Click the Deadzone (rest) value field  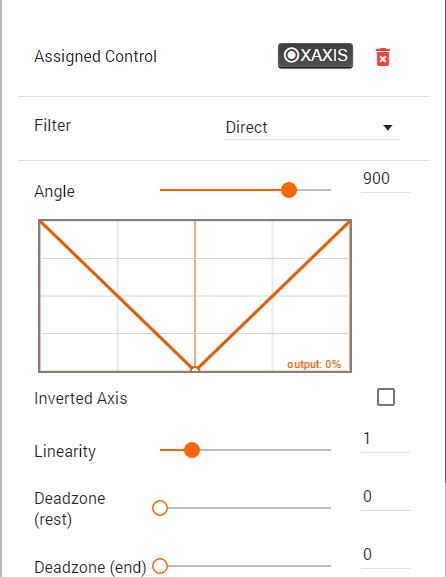click(x=386, y=497)
